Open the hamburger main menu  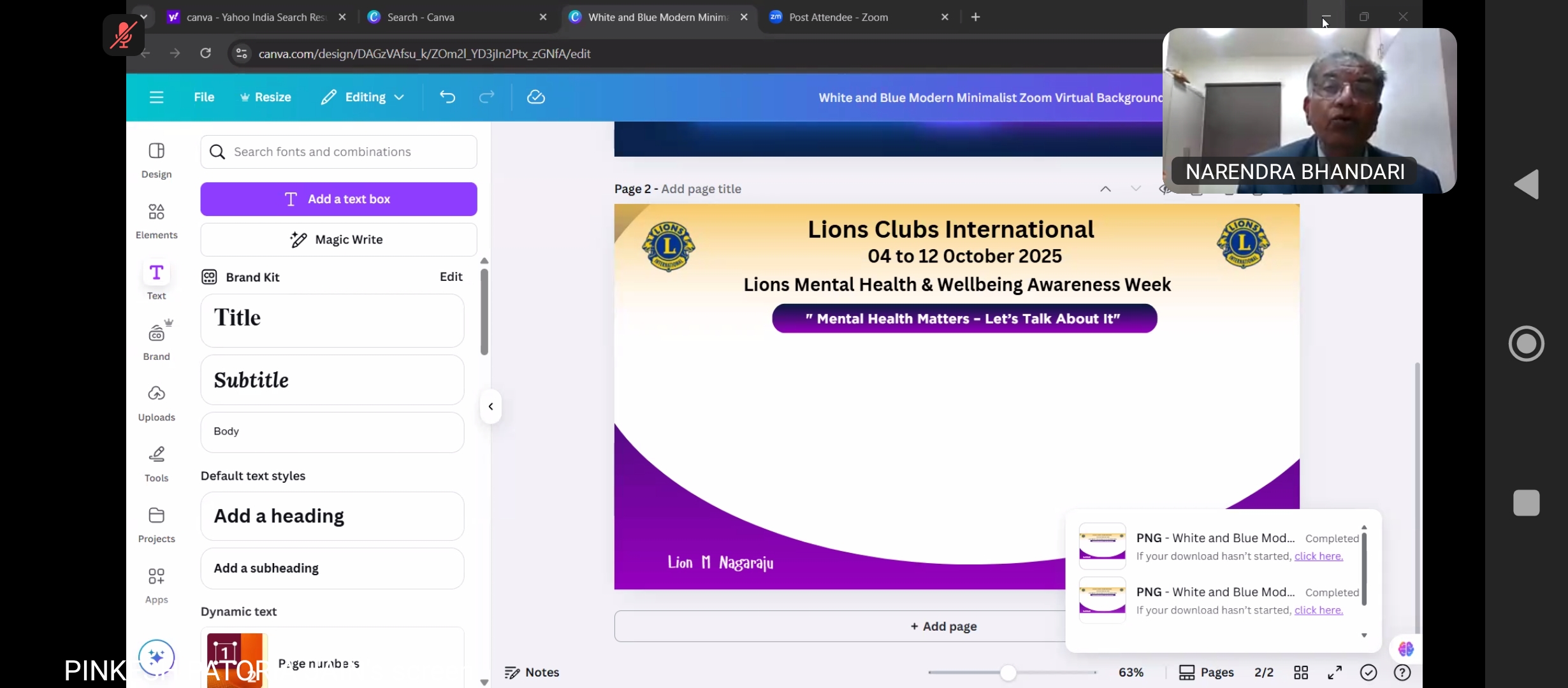click(x=156, y=97)
